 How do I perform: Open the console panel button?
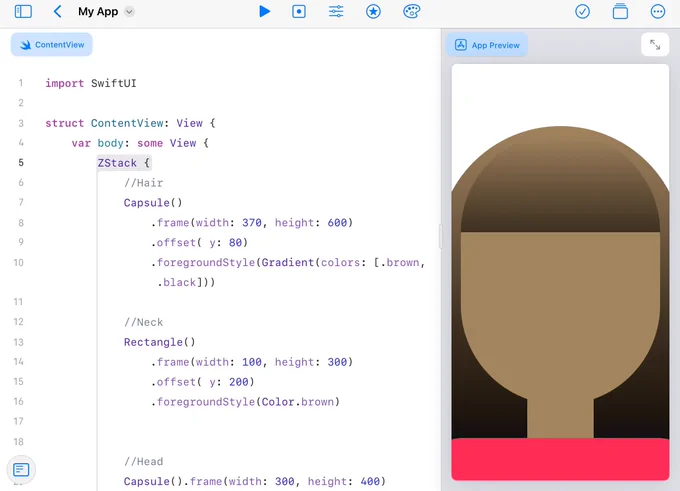click(x=21, y=469)
